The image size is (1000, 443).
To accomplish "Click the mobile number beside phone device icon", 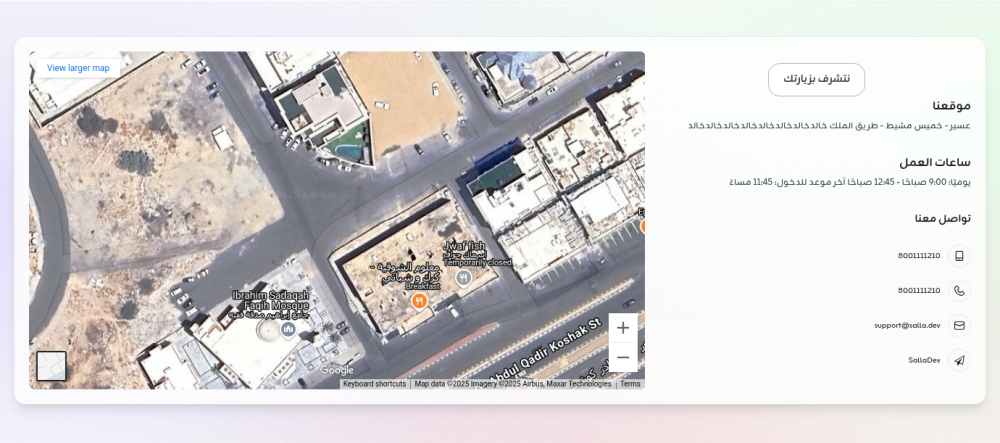I will pos(919,256).
